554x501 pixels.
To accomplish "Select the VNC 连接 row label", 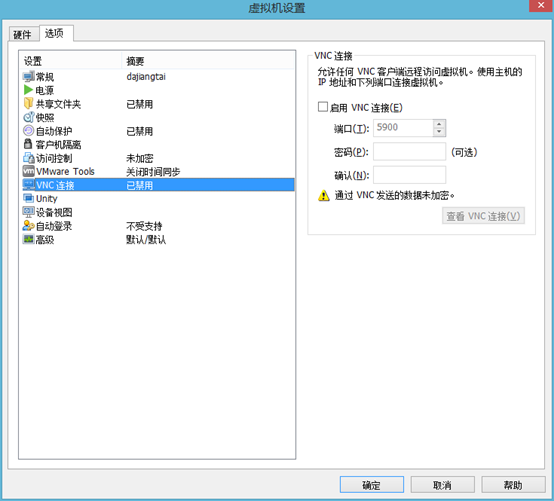I will coord(55,185).
